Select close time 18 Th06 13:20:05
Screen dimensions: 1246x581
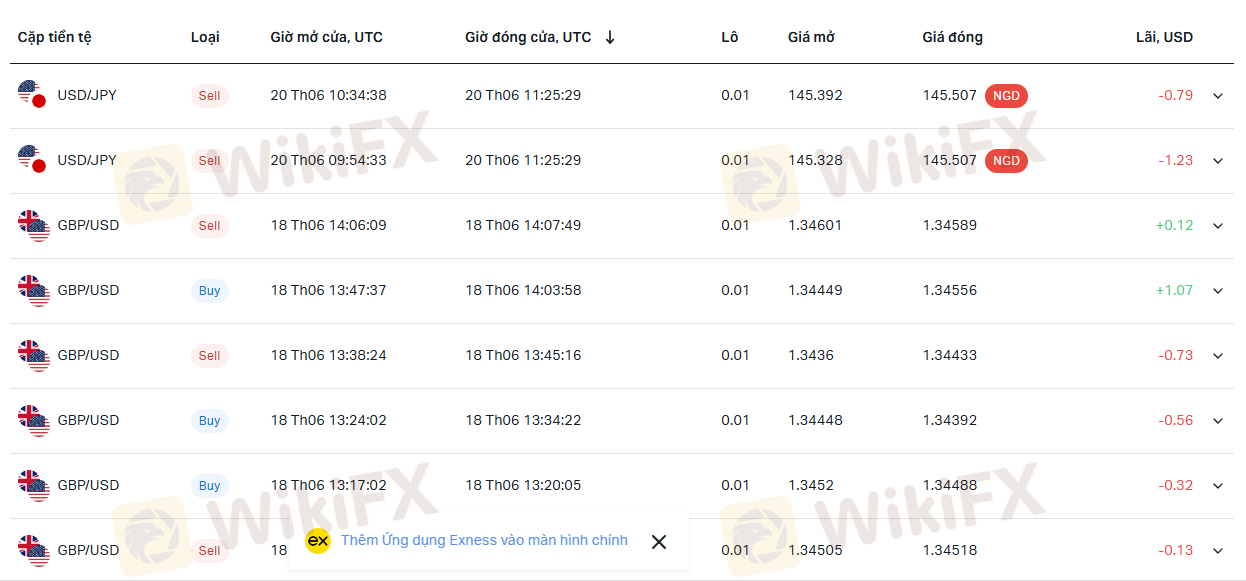(523, 485)
